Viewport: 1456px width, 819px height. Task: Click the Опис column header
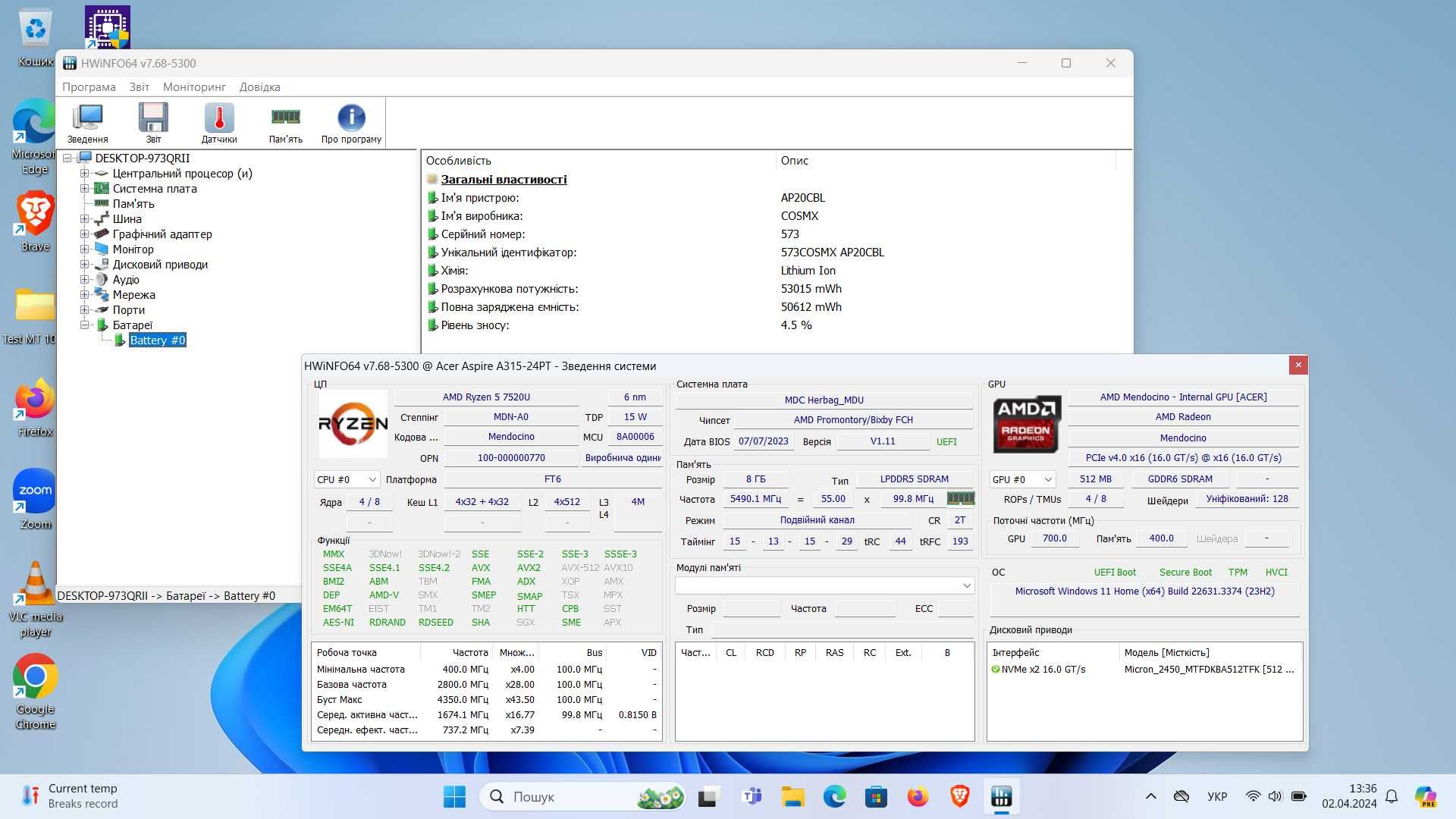click(946, 161)
